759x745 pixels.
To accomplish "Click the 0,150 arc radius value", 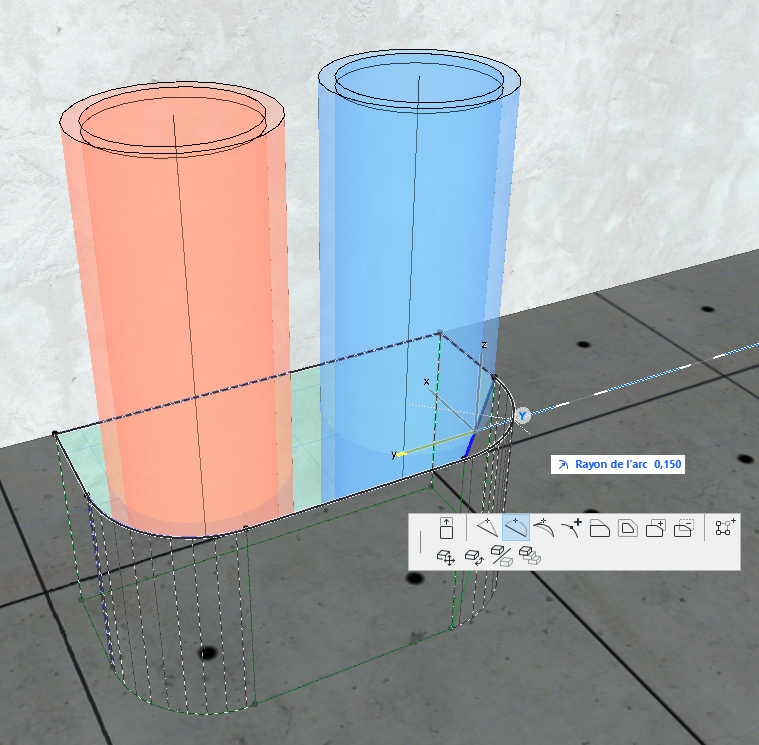I will [668, 464].
